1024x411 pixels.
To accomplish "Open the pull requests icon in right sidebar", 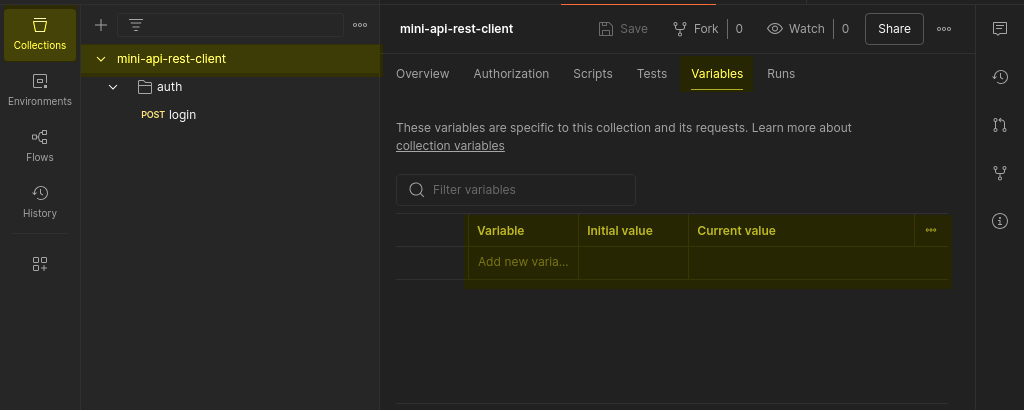I will [x=999, y=125].
